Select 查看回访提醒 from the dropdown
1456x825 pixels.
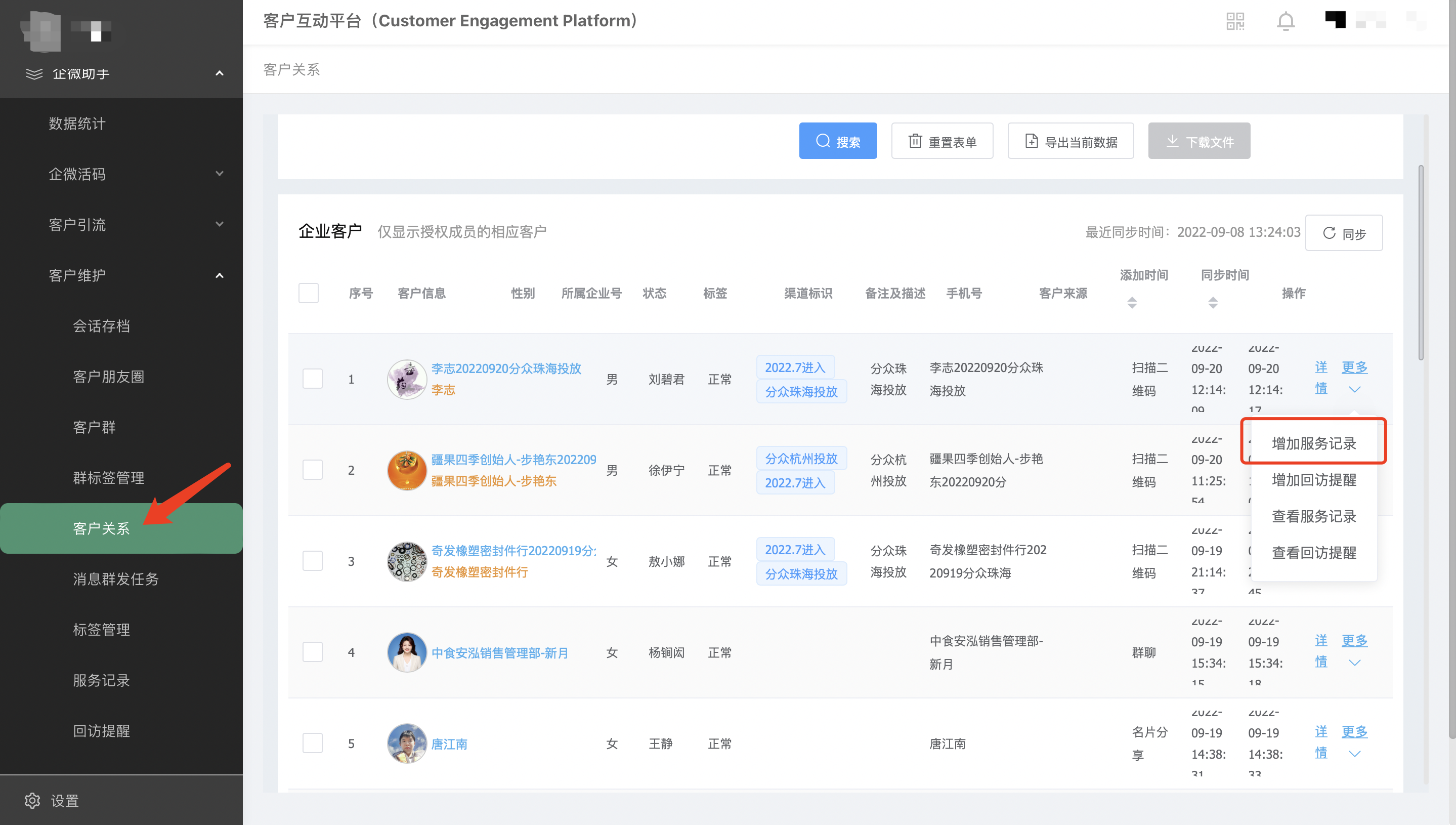click(x=1314, y=553)
